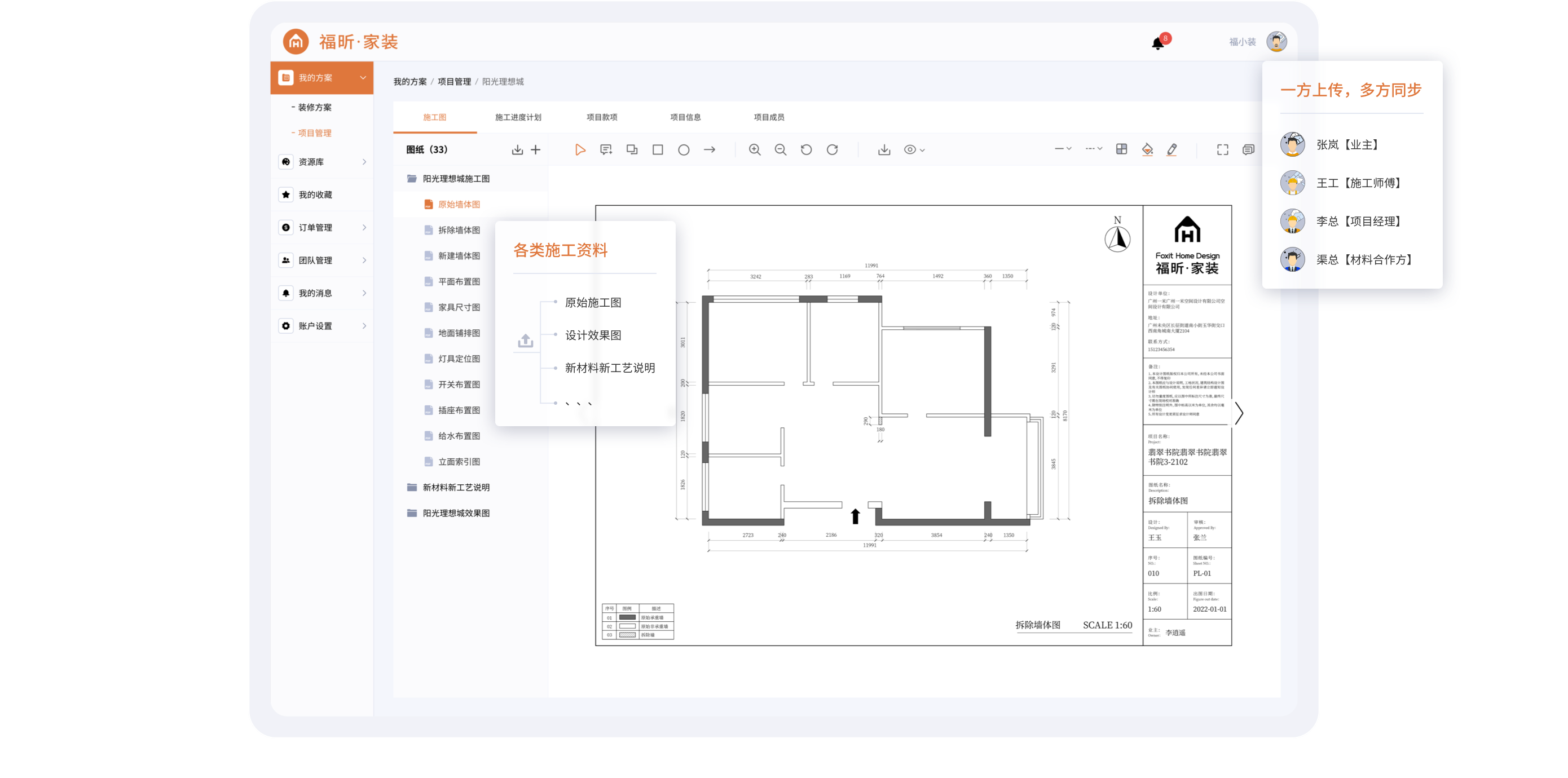1568x778 pixels.
Task: Go to 我的方案 breadcrumb link
Action: pos(409,82)
